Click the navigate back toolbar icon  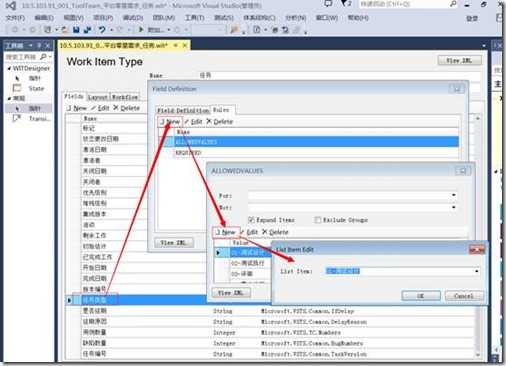point(15,30)
